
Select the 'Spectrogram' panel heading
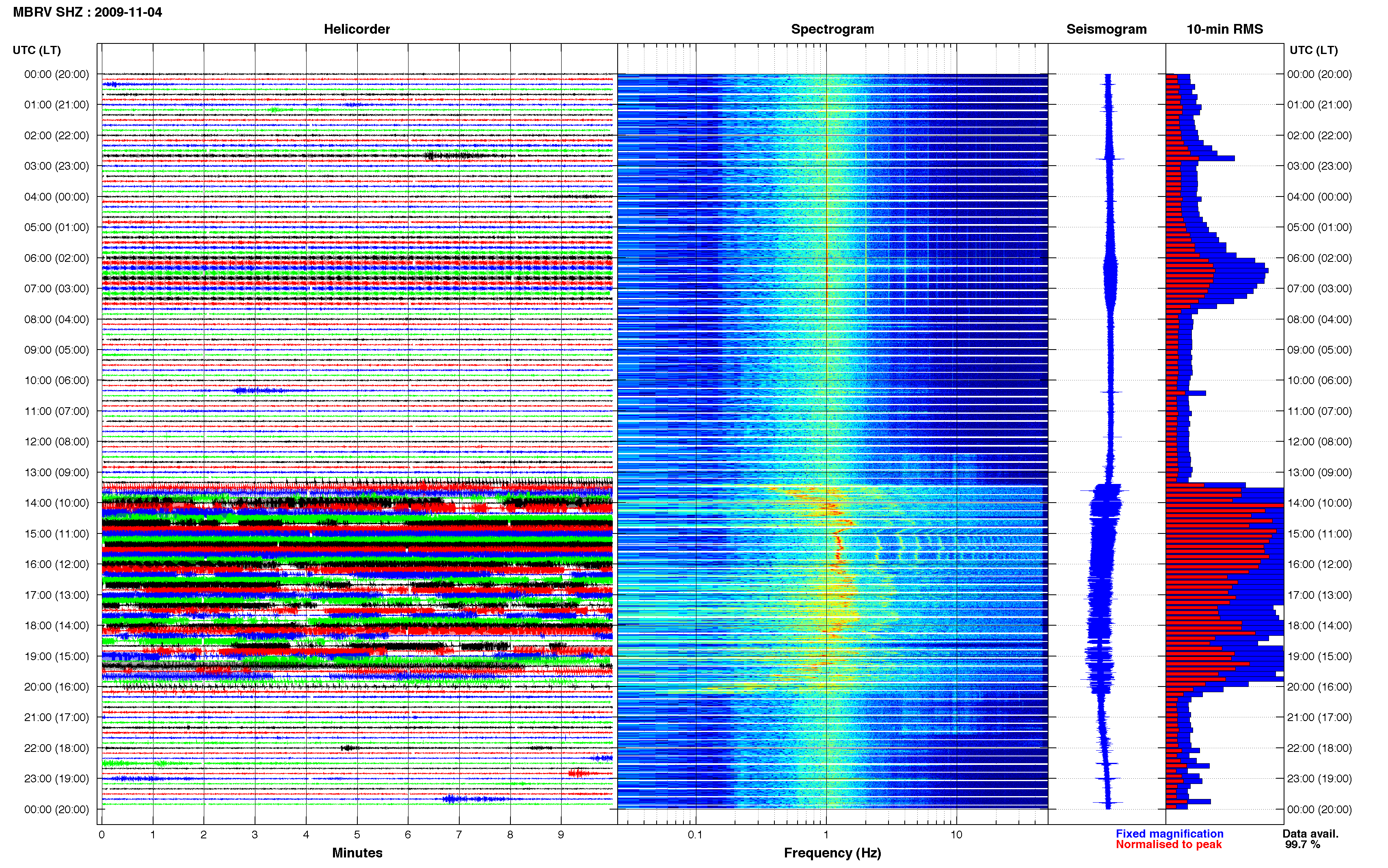(832, 29)
